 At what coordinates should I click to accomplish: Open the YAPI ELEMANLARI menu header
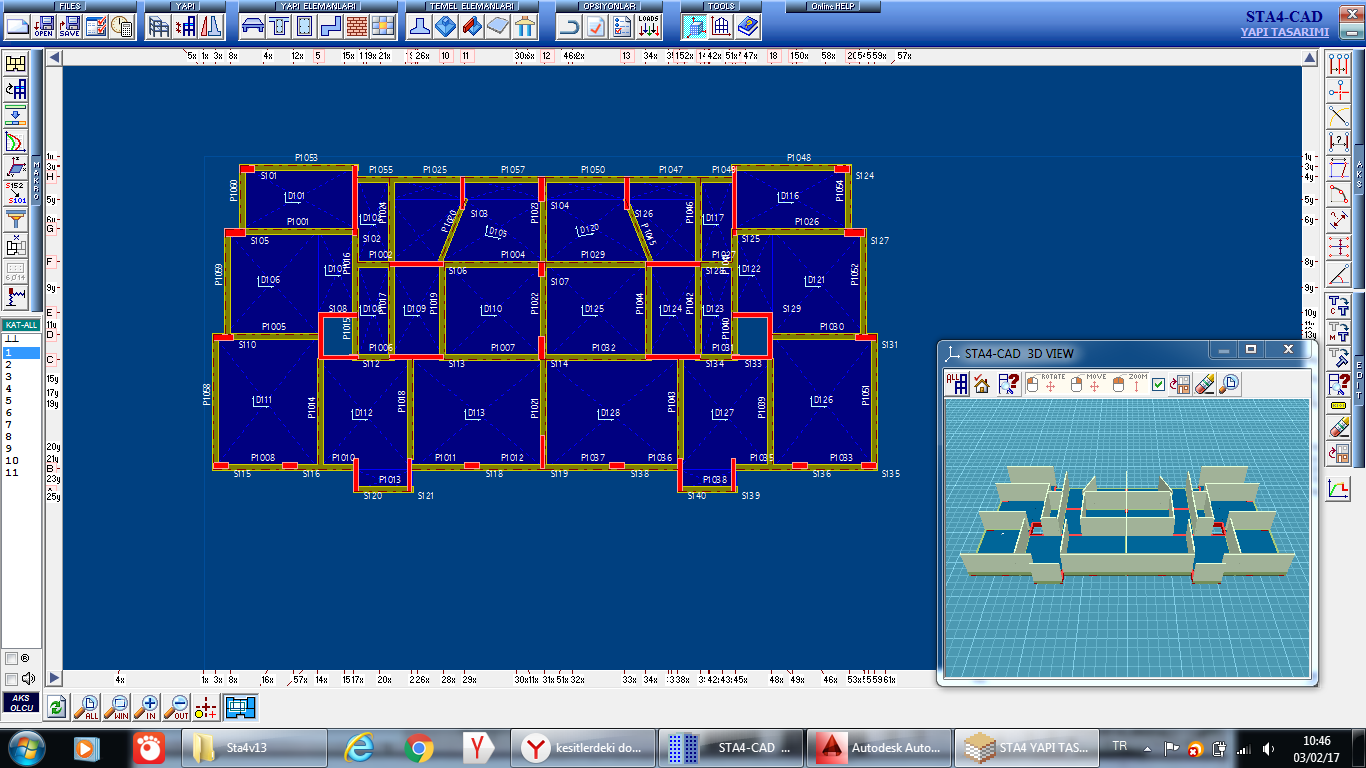point(317,6)
